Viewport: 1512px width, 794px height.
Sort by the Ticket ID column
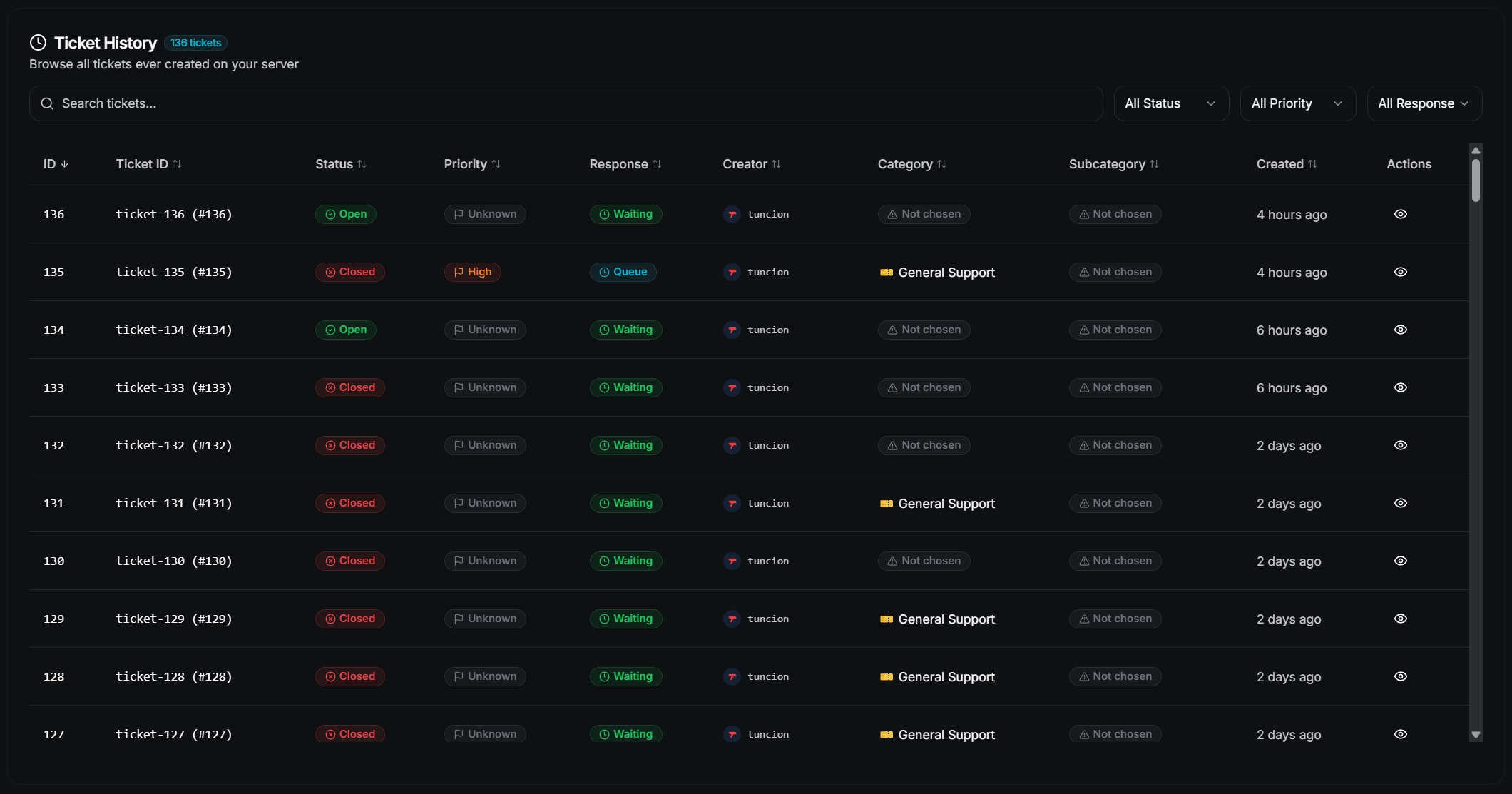(149, 164)
